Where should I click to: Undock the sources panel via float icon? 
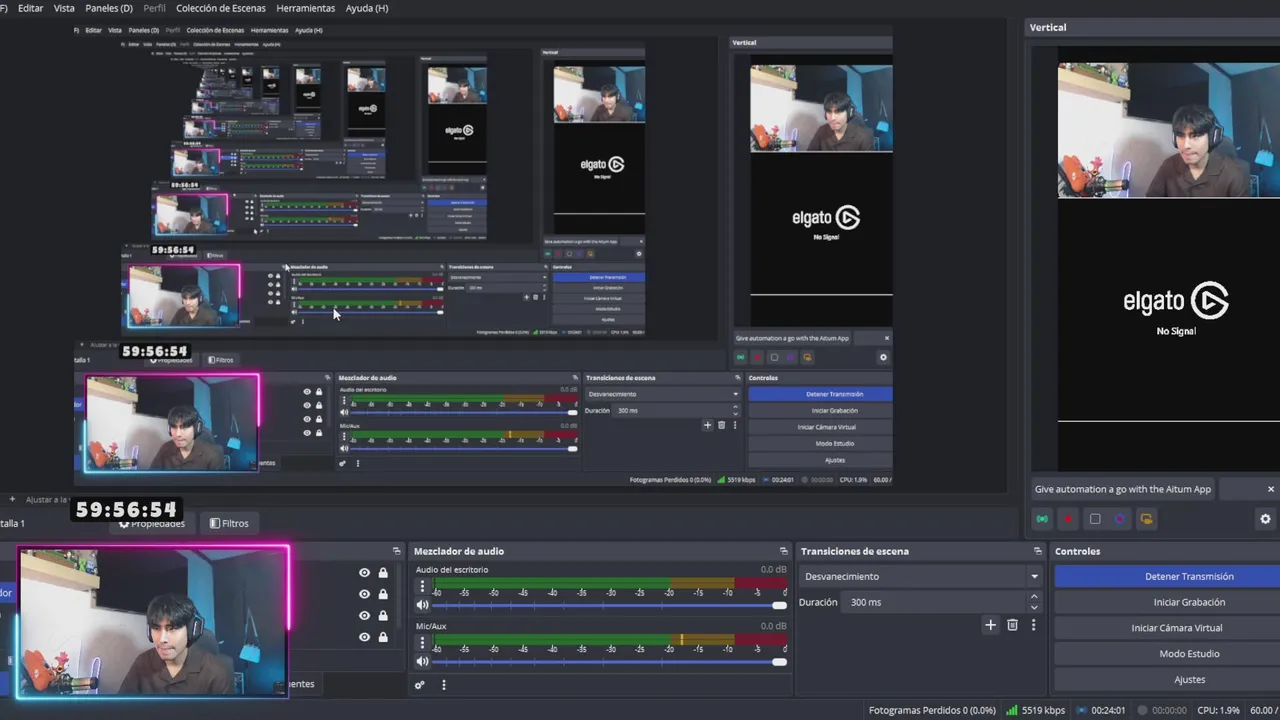tap(396, 551)
